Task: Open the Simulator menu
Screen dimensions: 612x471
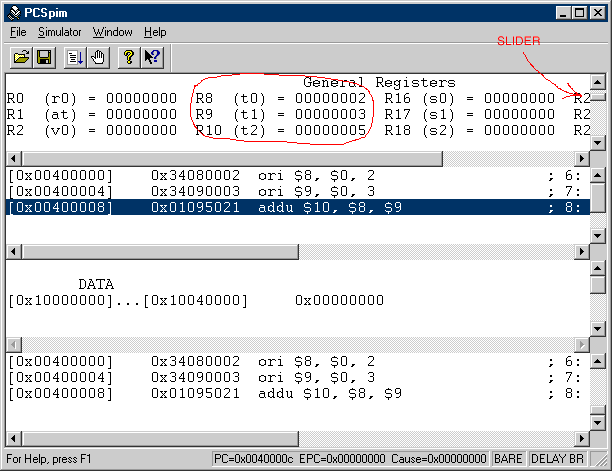Action: (x=60, y=32)
